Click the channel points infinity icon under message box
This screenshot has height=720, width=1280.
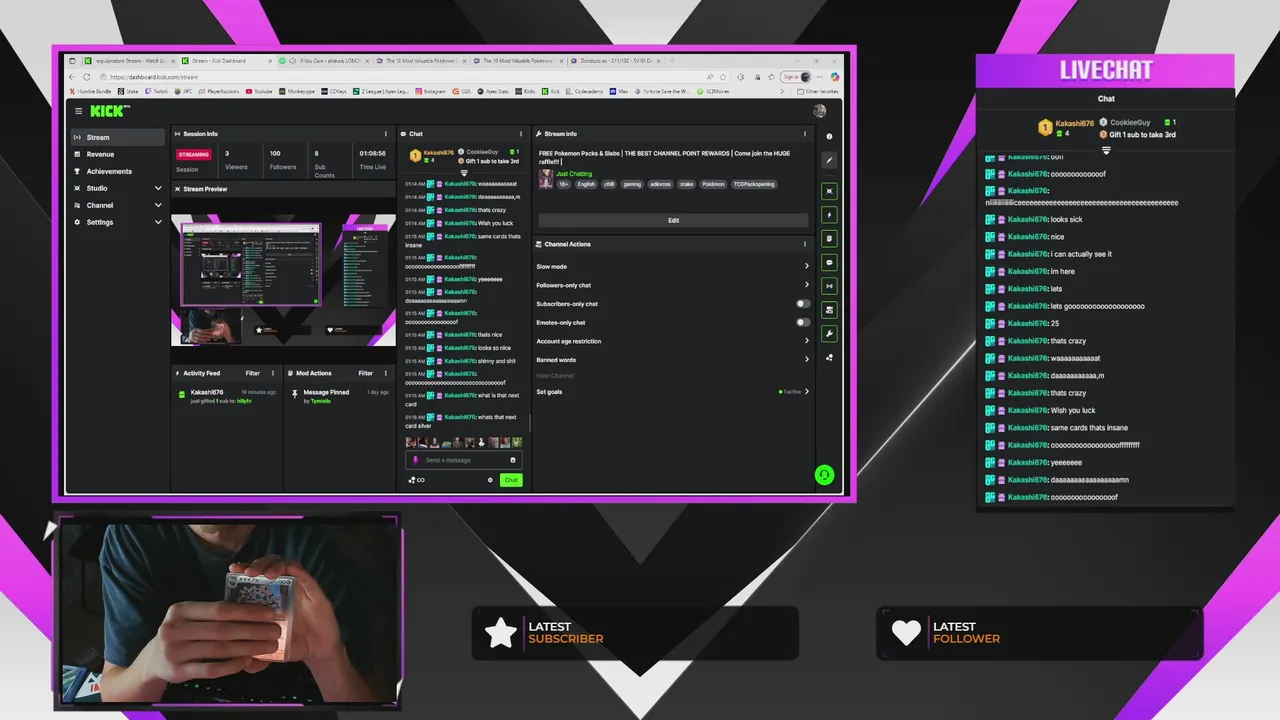tap(417, 480)
